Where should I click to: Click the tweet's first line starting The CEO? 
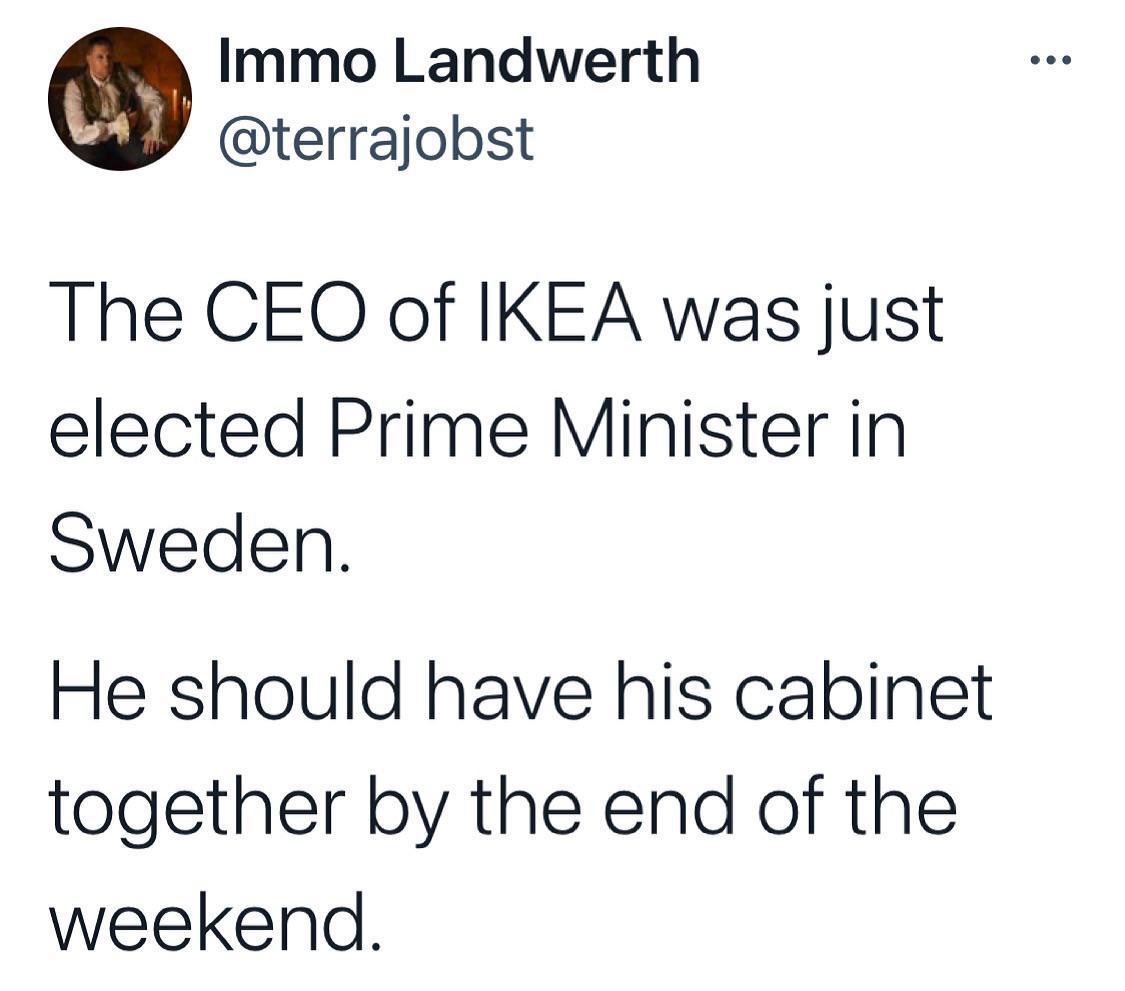tap(495, 316)
